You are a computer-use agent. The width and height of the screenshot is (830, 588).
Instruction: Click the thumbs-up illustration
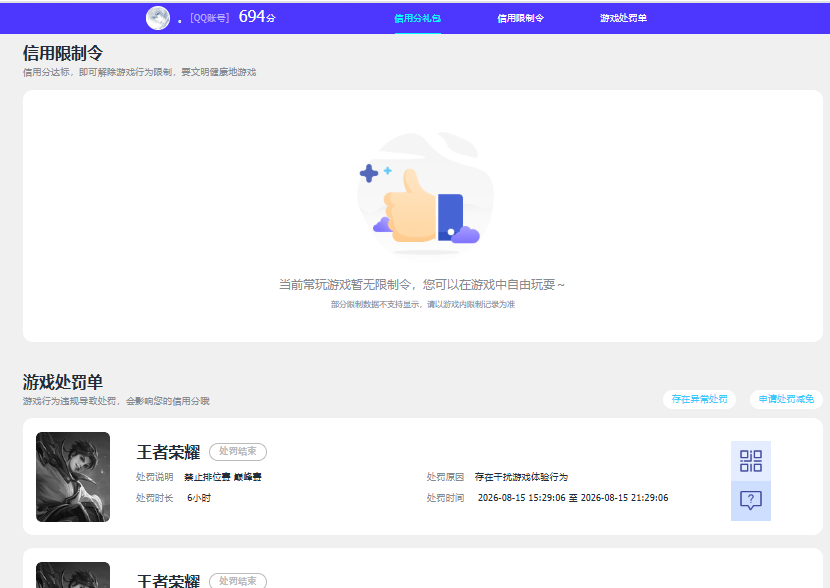(425, 194)
